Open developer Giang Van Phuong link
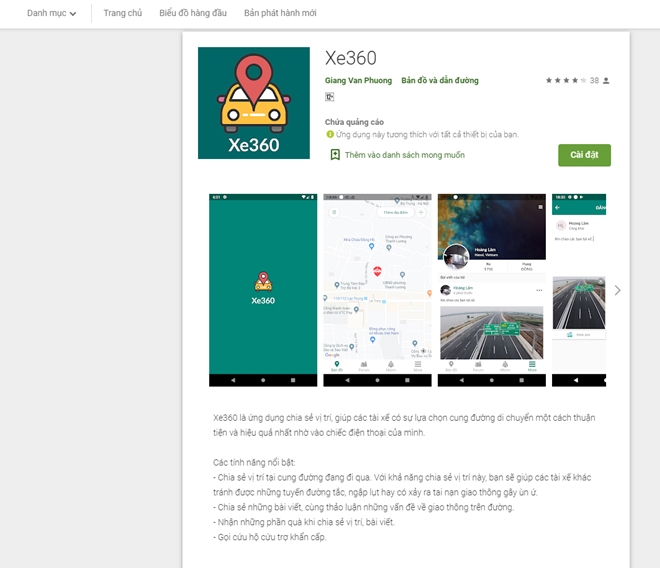660x568 pixels. pyautogui.click(x=358, y=80)
